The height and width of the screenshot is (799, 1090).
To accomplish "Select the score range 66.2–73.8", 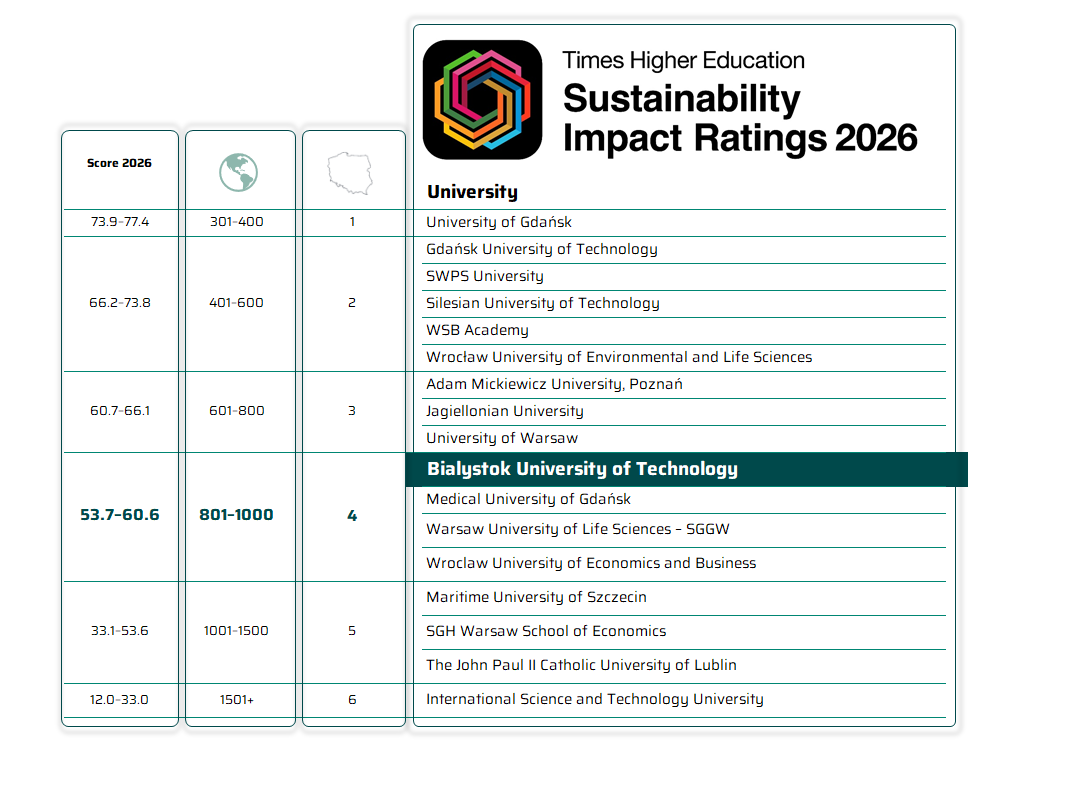I will pyautogui.click(x=120, y=302).
